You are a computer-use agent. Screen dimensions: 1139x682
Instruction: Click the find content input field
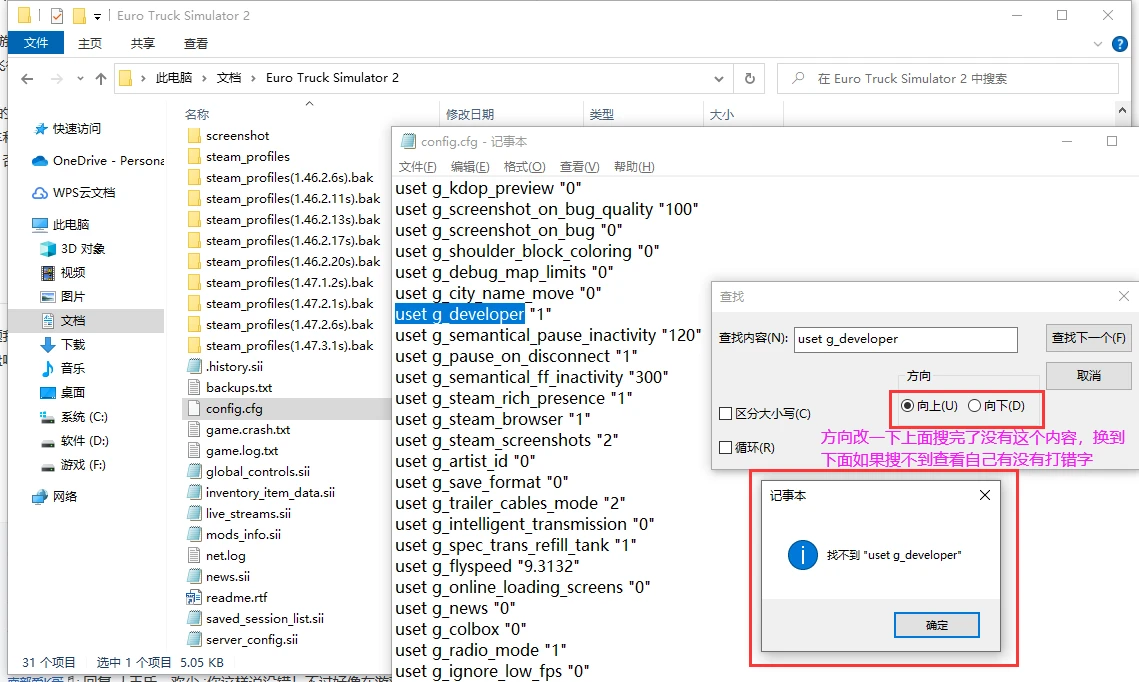pyautogui.click(x=906, y=339)
